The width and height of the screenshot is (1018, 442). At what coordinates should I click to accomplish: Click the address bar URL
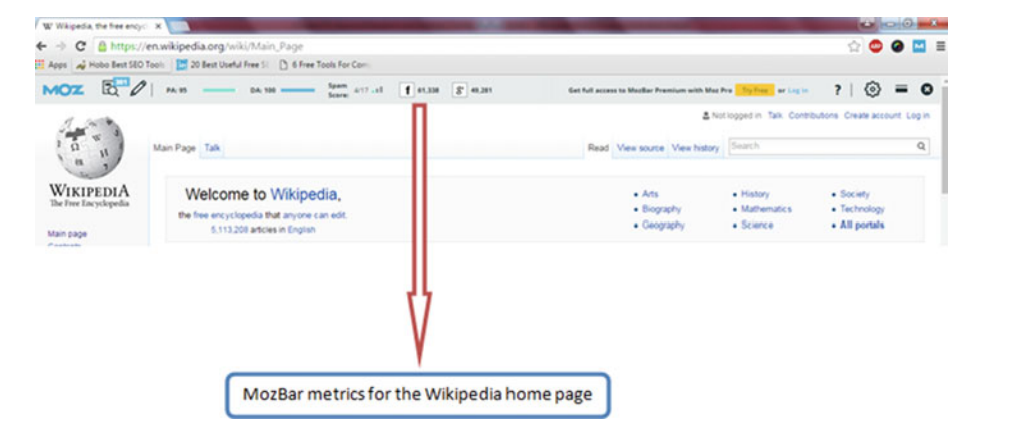[206, 47]
